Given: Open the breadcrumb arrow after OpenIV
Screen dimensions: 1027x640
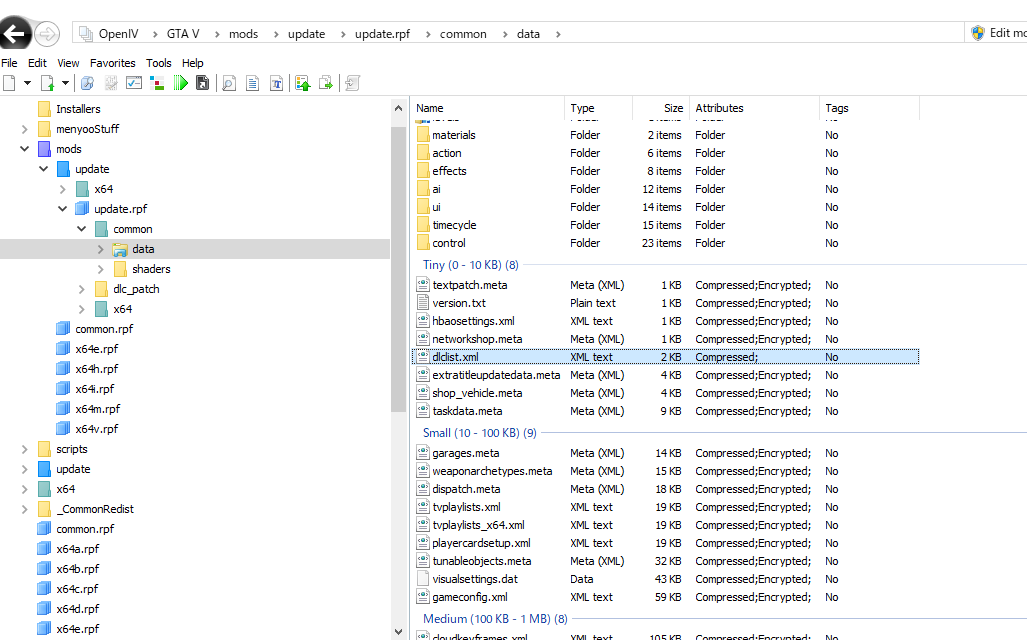Looking at the screenshot, I should pyautogui.click(x=155, y=34).
